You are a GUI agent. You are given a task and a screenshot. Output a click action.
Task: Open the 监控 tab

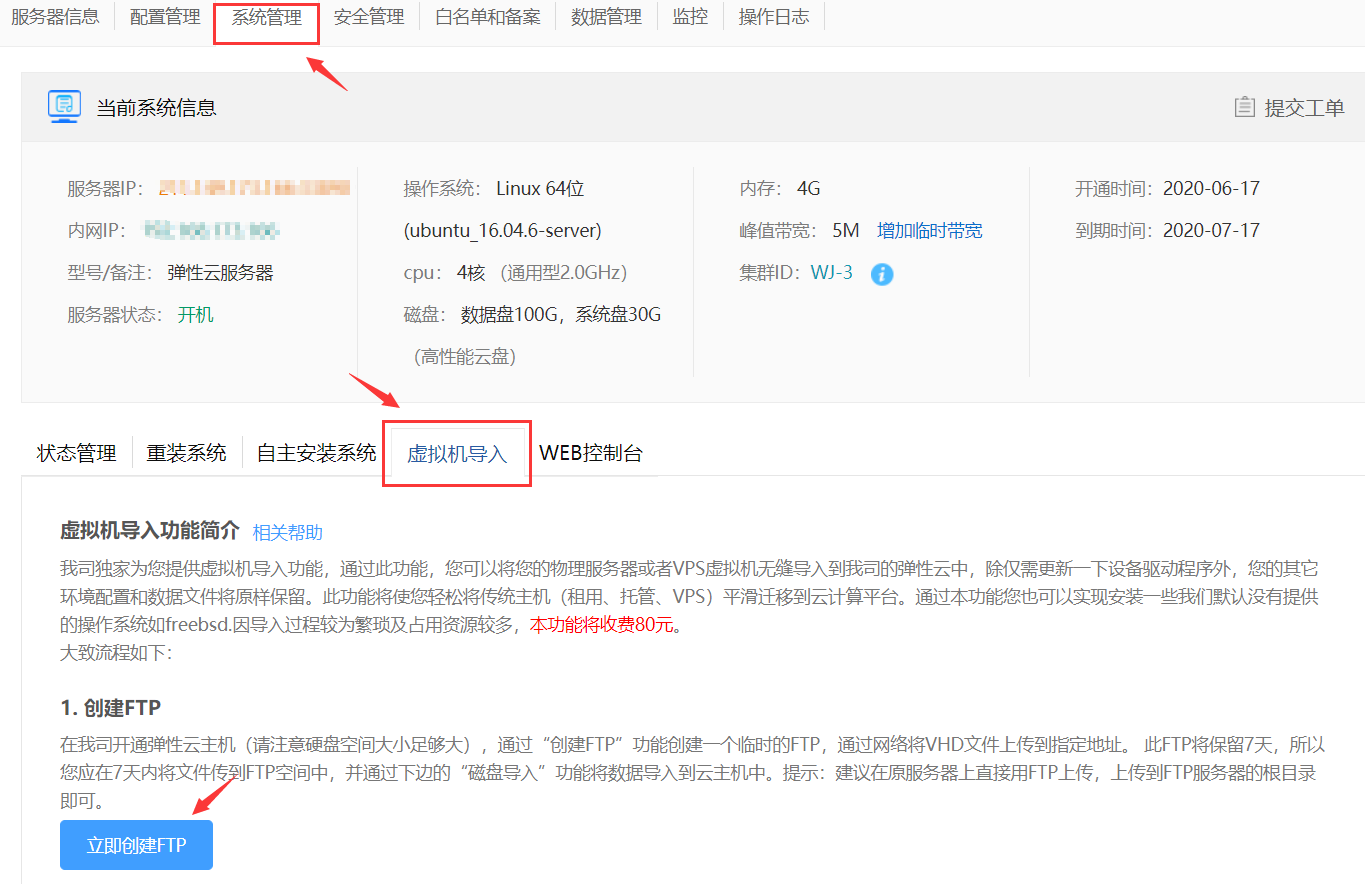[690, 17]
